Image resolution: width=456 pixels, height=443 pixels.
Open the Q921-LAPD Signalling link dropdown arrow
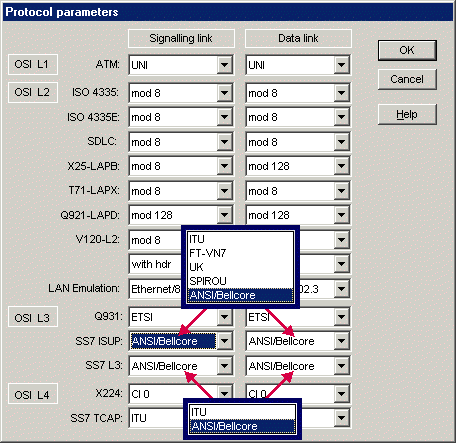click(224, 215)
